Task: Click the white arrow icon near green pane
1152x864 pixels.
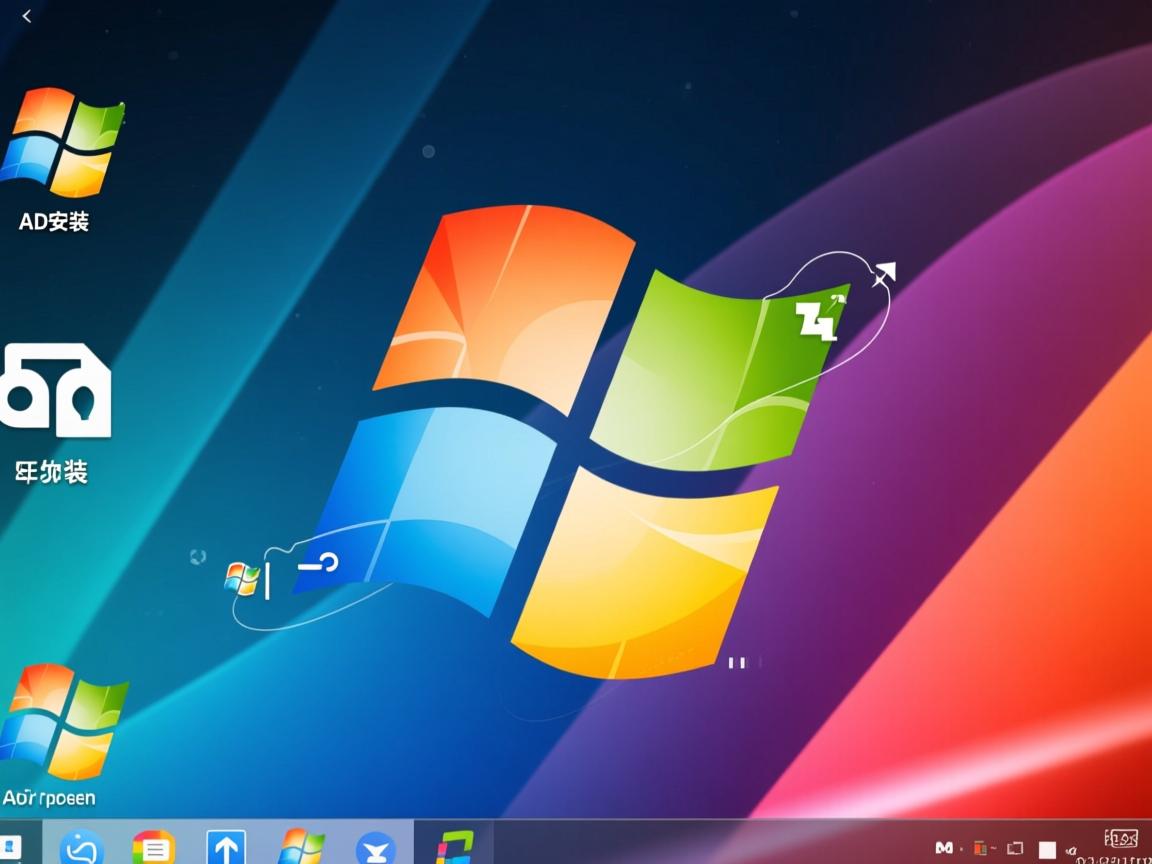Action: click(883, 274)
